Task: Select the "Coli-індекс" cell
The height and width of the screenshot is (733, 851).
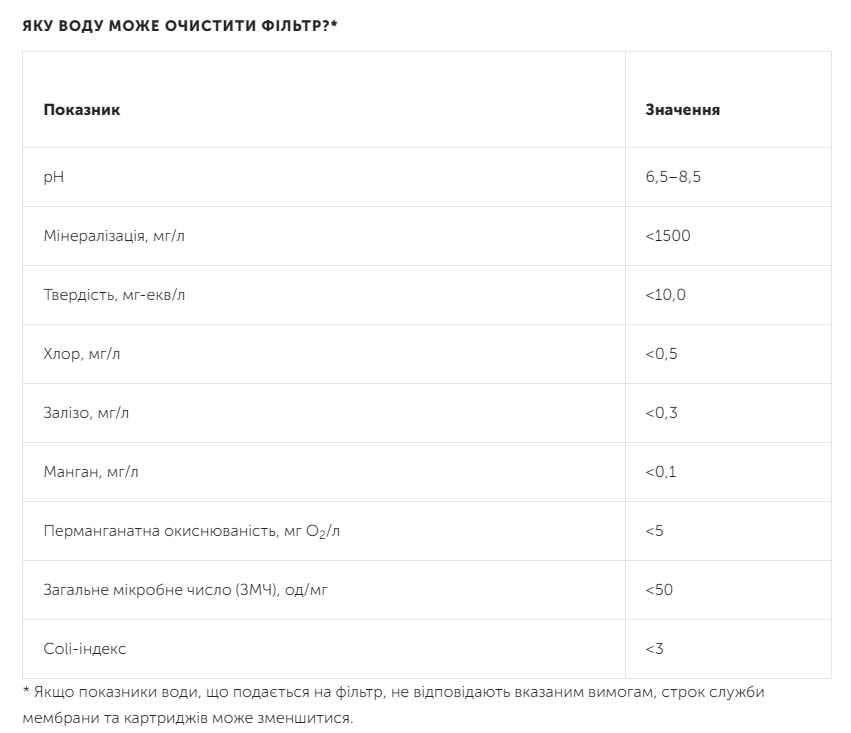Action: click(85, 649)
